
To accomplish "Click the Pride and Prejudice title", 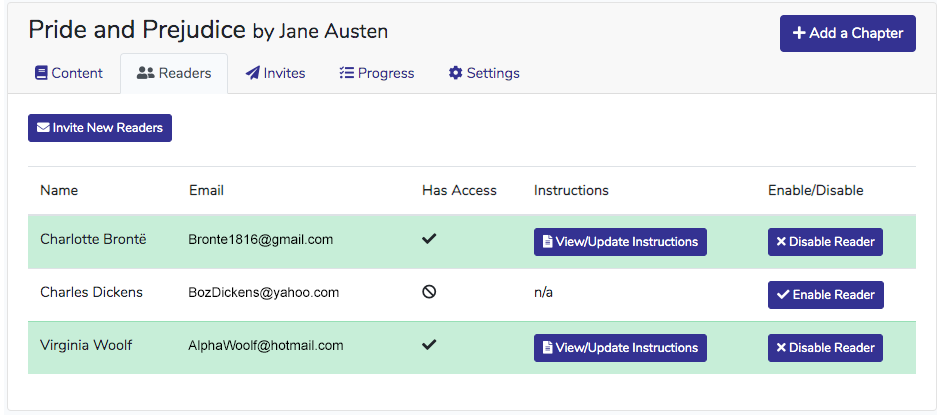I will (x=136, y=30).
